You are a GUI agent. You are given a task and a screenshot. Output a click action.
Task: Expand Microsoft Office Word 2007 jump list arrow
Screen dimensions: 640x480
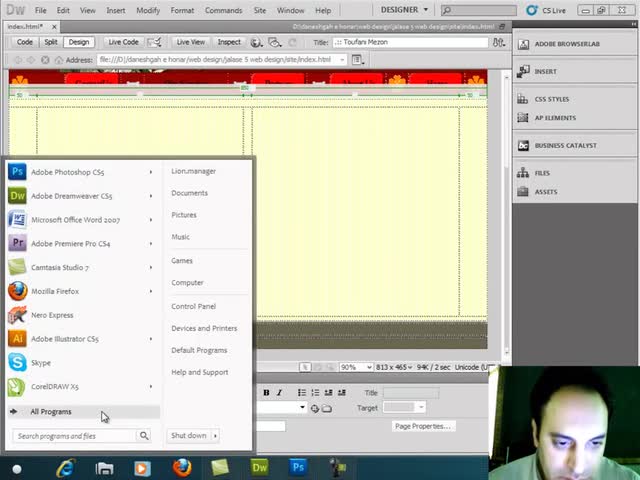[x=151, y=220]
